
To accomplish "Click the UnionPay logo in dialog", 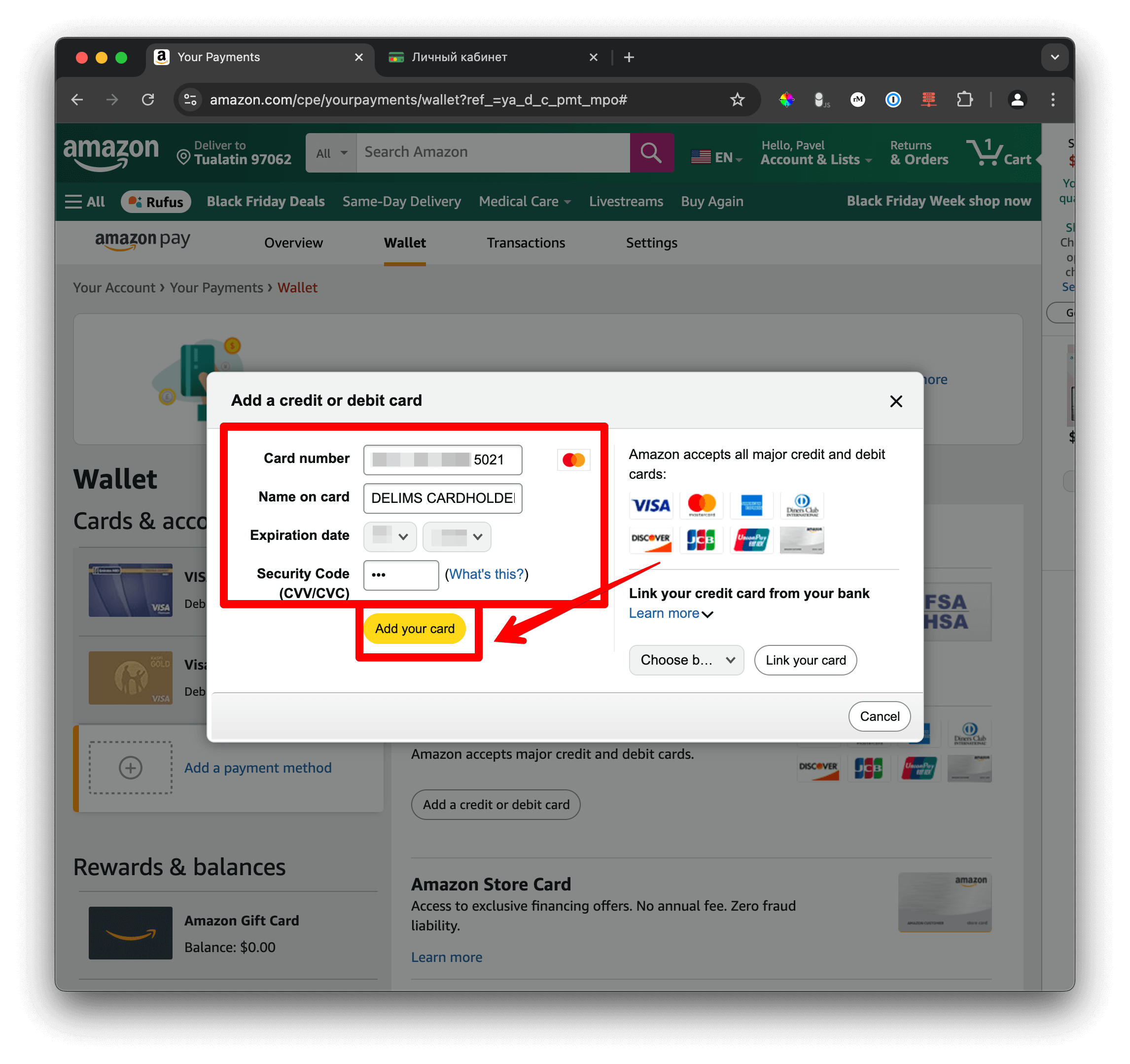I will coord(751,540).
